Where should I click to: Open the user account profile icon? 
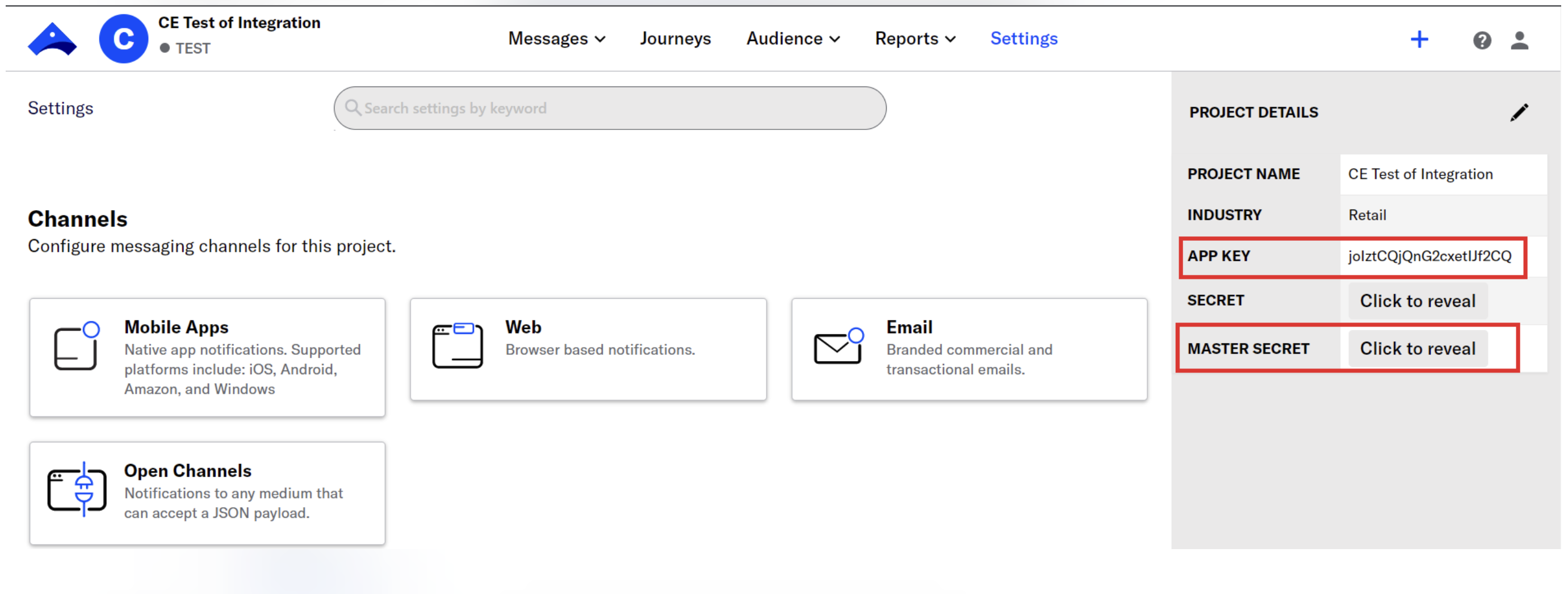pyautogui.click(x=1519, y=40)
